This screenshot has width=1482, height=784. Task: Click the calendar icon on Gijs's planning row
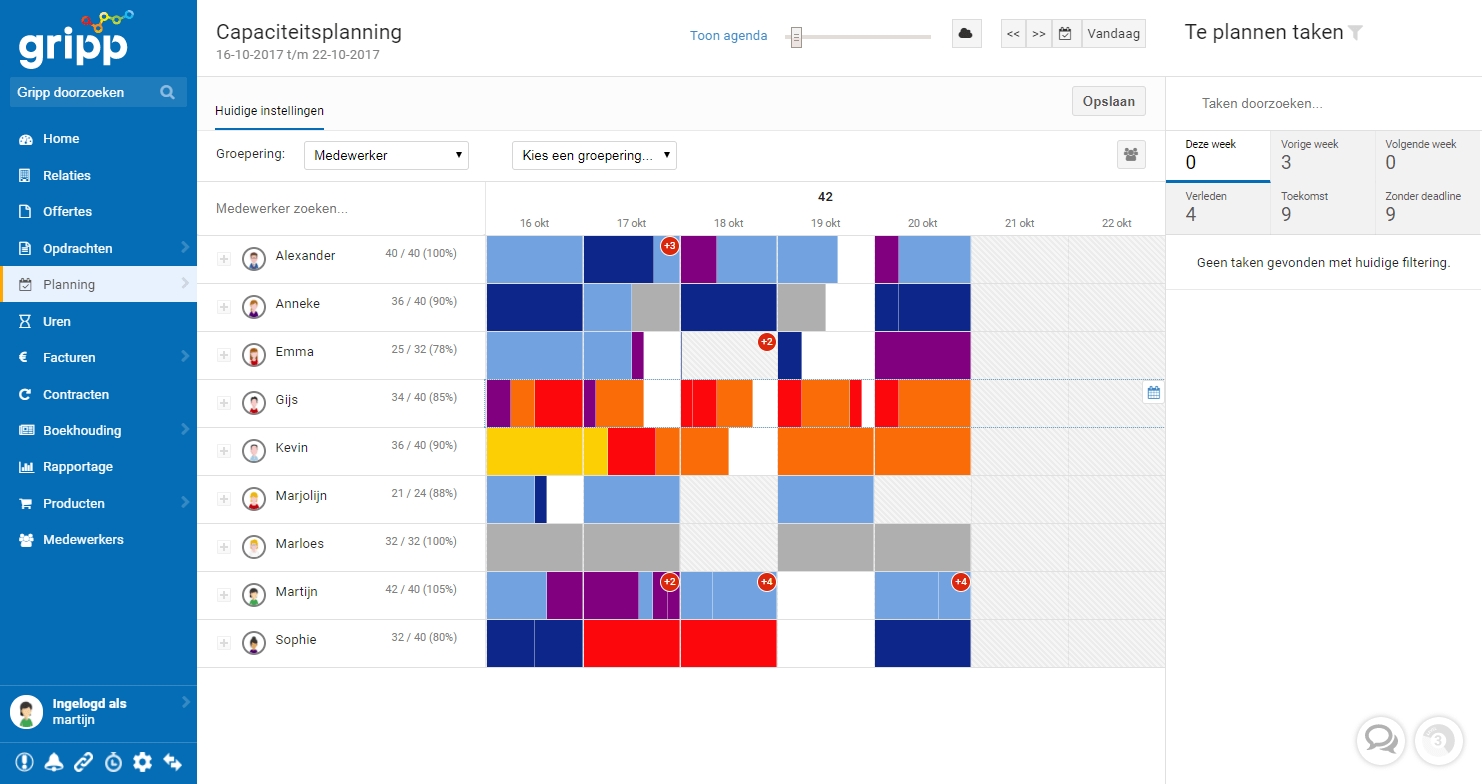click(1153, 393)
